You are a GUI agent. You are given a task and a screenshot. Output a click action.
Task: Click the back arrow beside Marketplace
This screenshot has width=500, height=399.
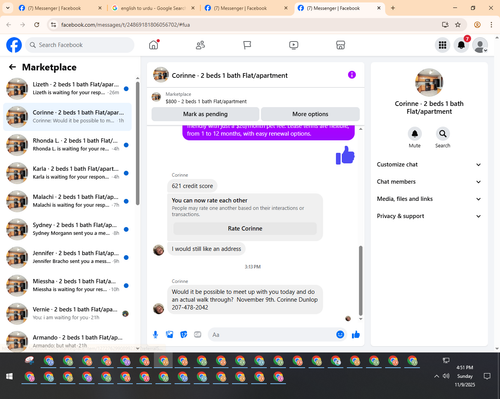(x=12, y=67)
